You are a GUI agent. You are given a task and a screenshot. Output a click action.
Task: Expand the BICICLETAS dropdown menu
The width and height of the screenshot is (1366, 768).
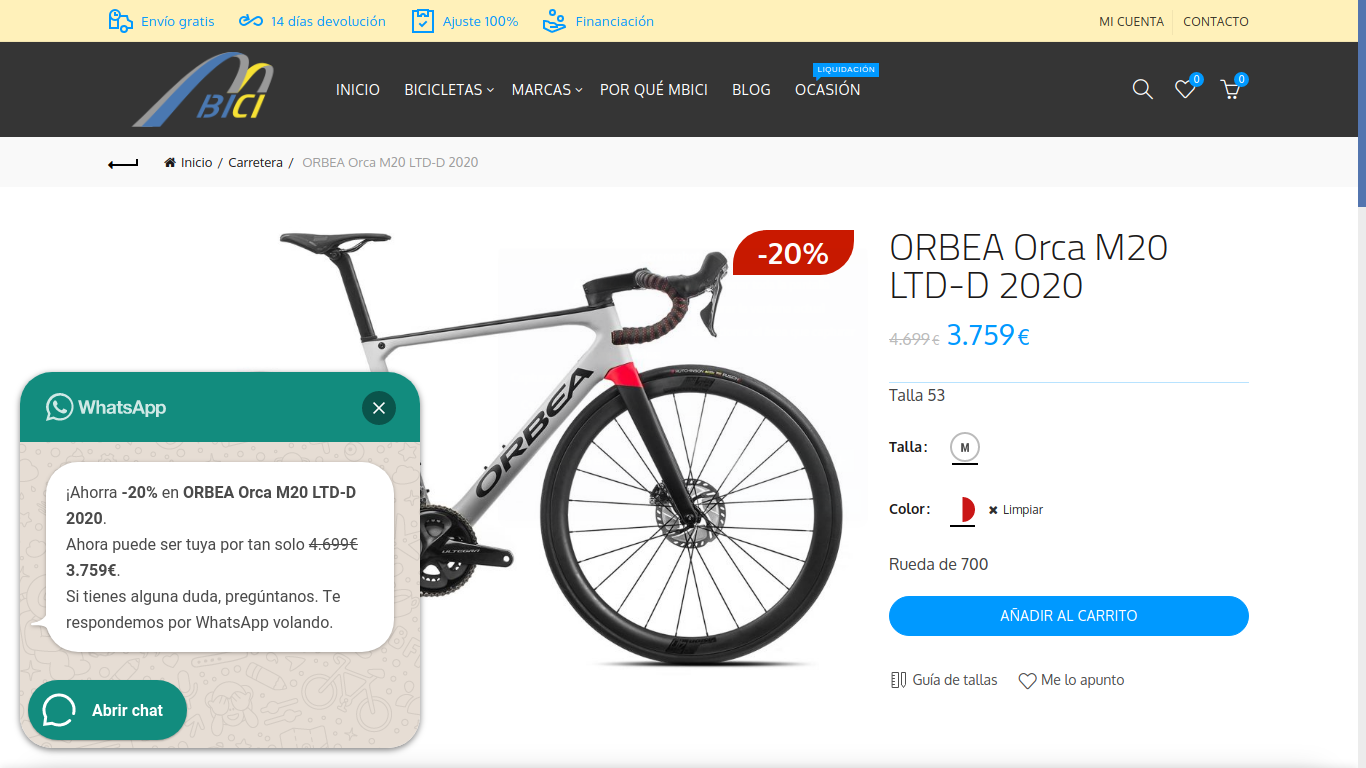pyautogui.click(x=449, y=90)
